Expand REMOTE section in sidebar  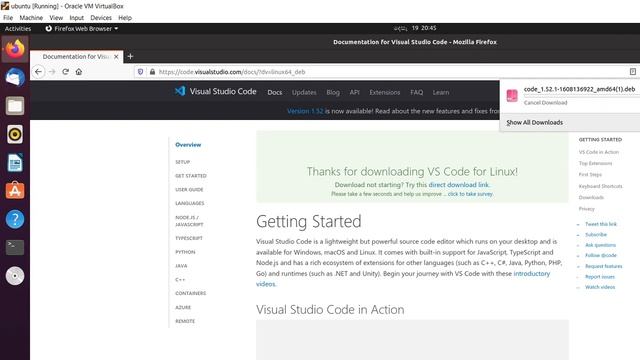tap(185, 321)
